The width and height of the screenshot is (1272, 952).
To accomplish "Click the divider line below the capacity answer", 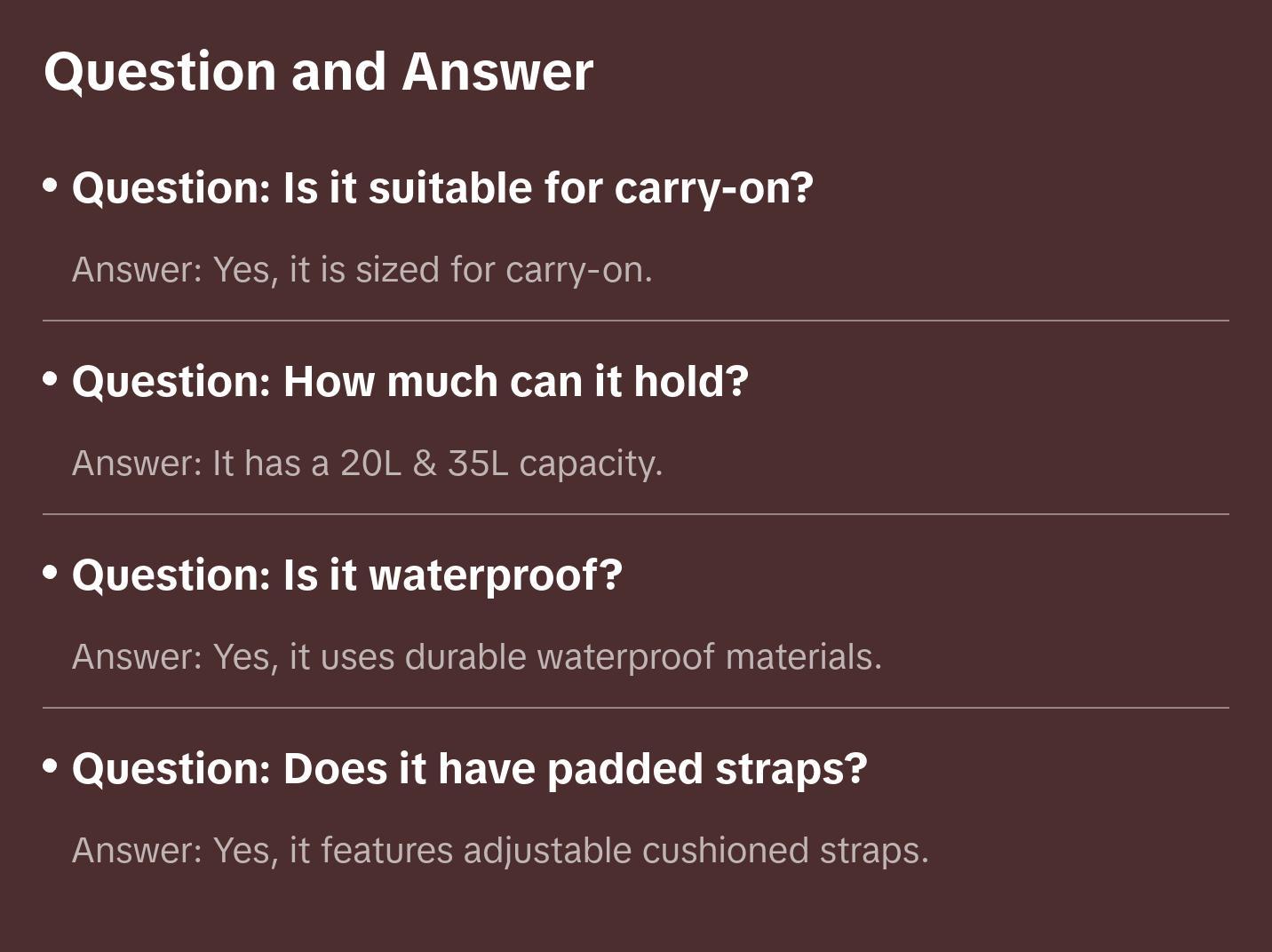I will 636,514.
